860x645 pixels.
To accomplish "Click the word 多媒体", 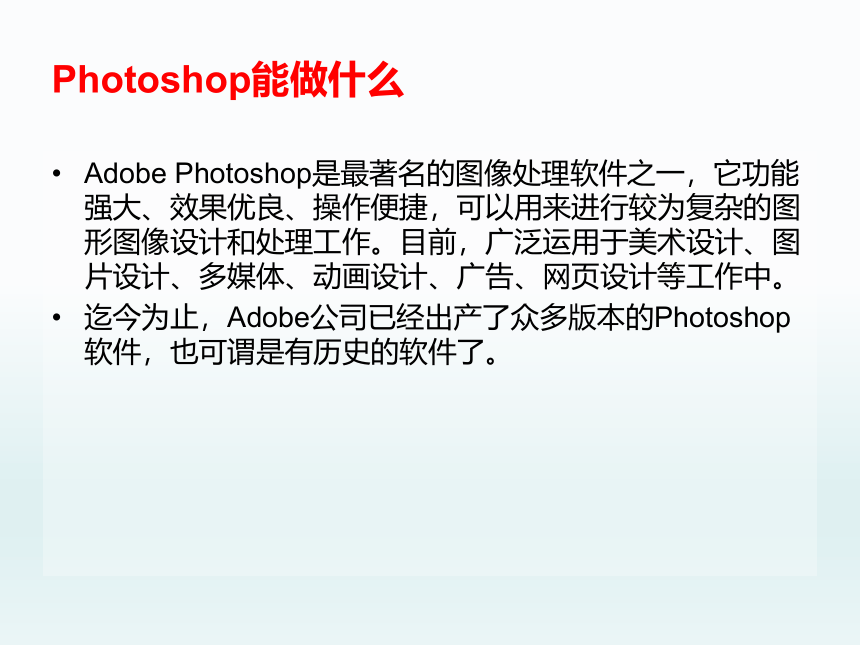I will point(241,276).
